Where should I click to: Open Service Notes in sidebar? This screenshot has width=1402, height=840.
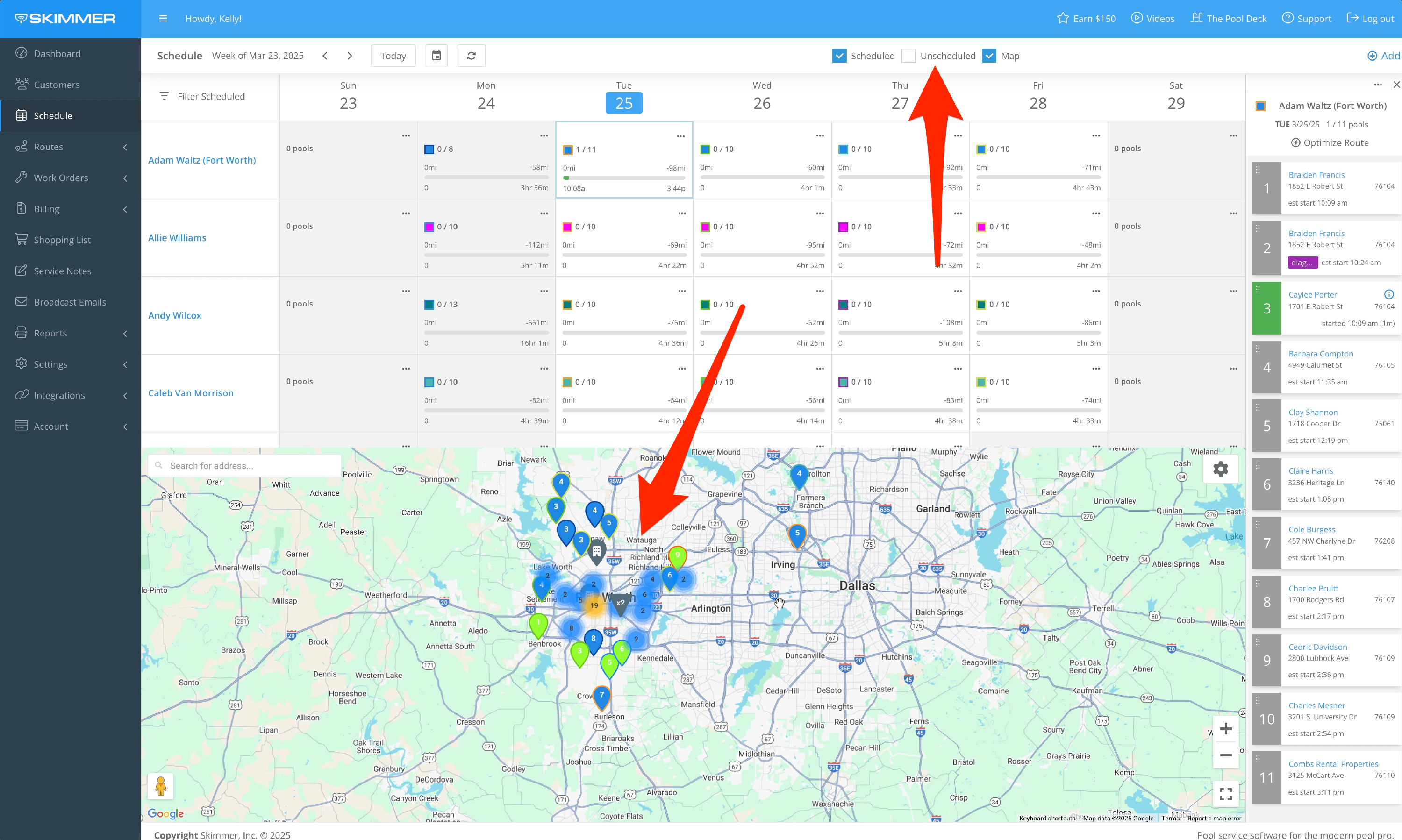pyautogui.click(x=62, y=271)
